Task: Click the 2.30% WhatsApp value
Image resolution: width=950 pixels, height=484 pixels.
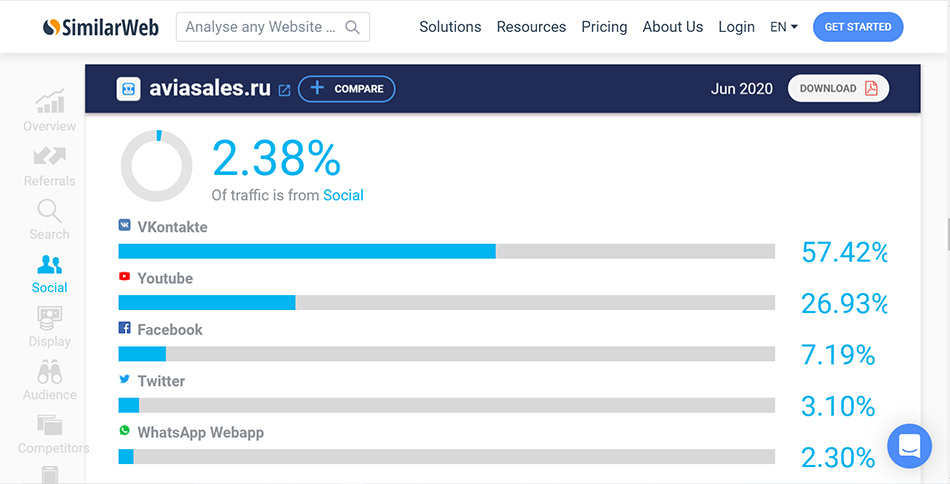Action: [x=839, y=458]
